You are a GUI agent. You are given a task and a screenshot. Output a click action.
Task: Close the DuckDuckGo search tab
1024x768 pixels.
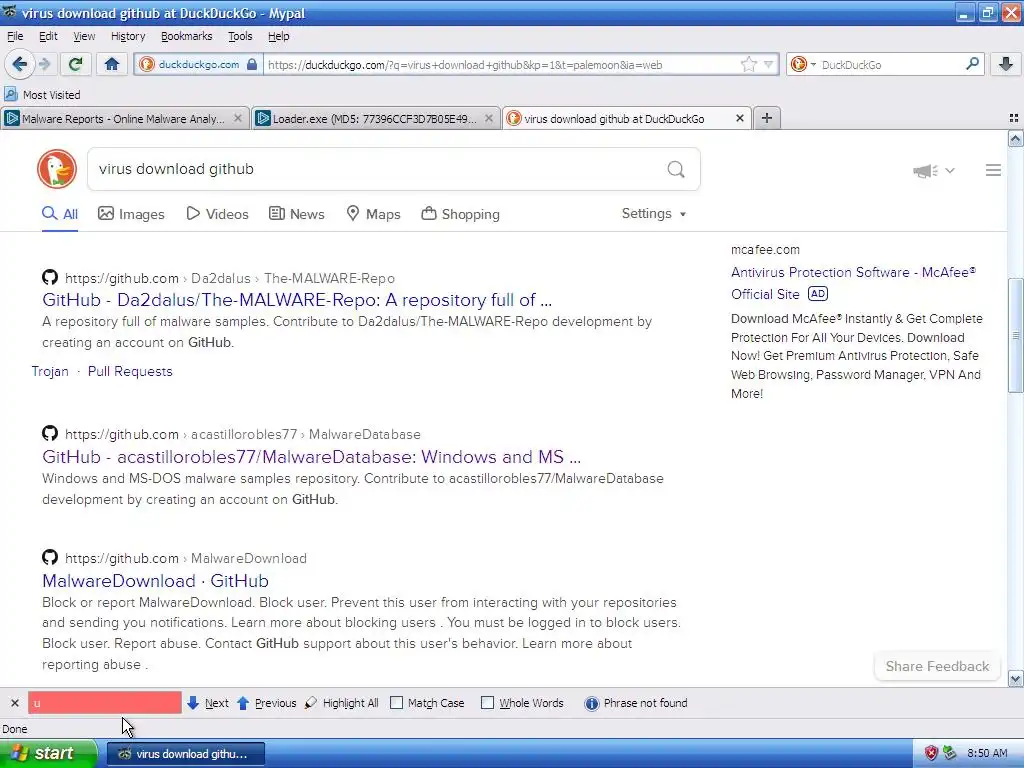point(739,118)
